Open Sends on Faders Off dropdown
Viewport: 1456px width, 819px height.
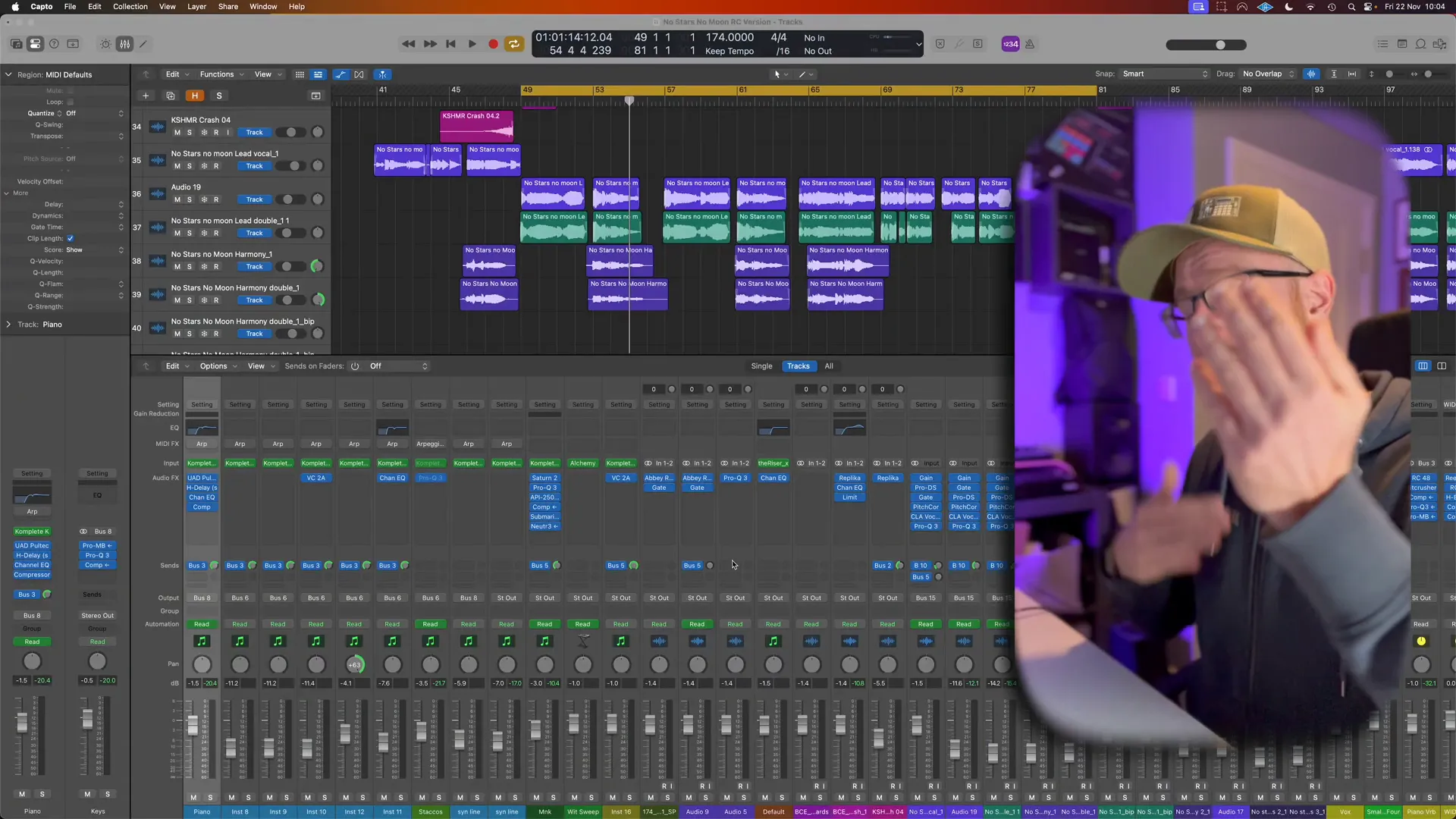click(399, 366)
